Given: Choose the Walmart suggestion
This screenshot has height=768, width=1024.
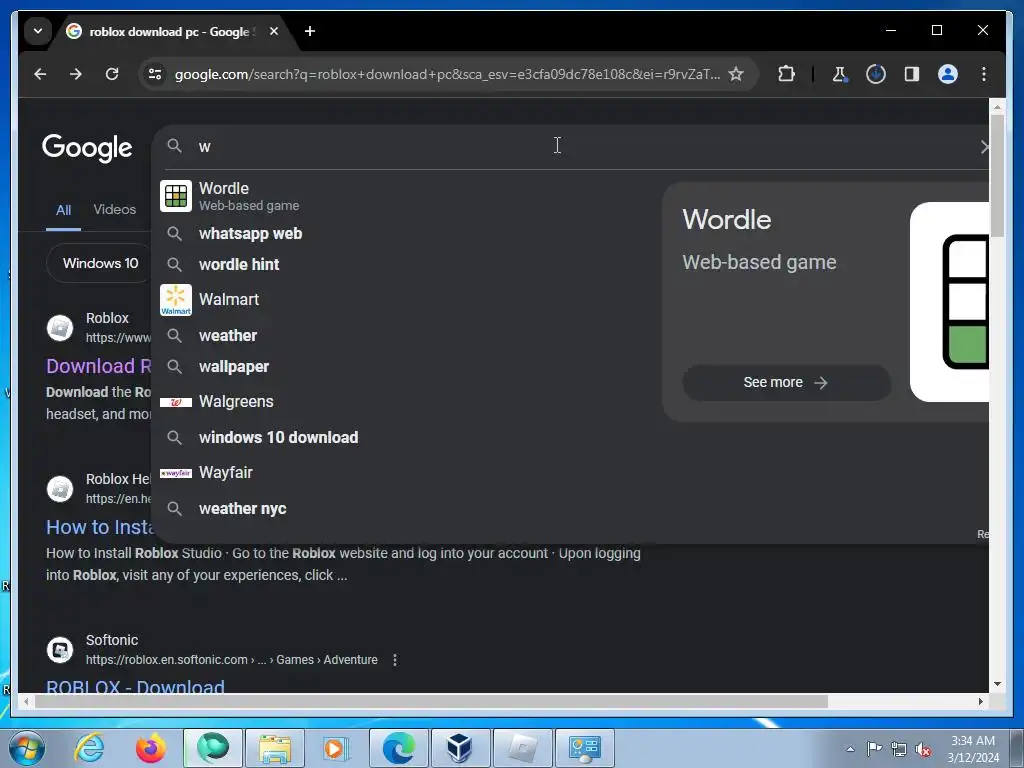Looking at the screenshot, I should click(x=405, y=300).
